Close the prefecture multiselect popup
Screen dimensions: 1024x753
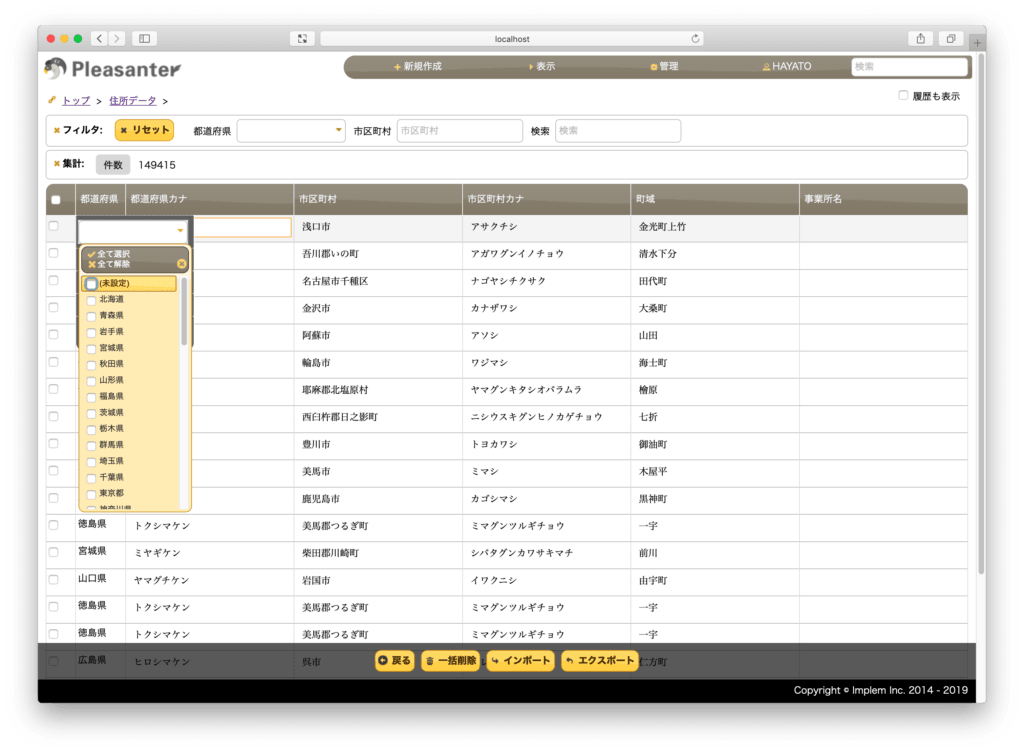(182, 264)
